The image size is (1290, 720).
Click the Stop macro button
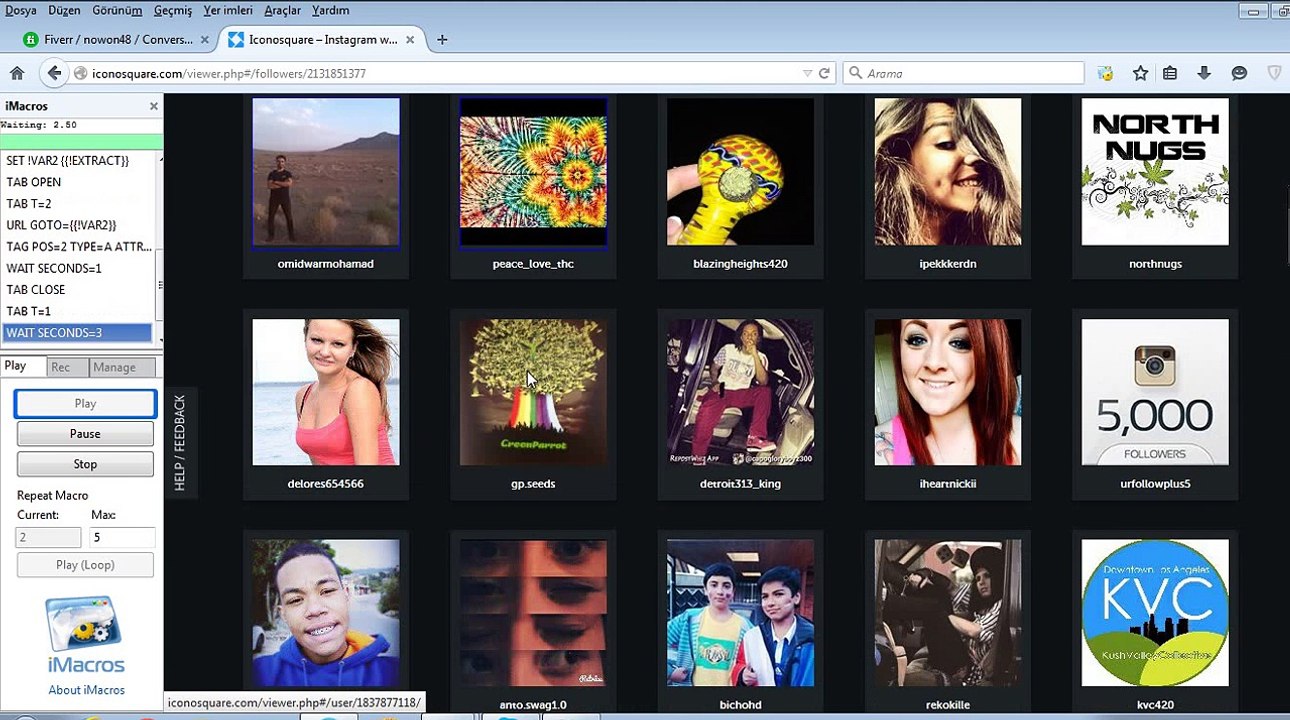tap(85, 464)
